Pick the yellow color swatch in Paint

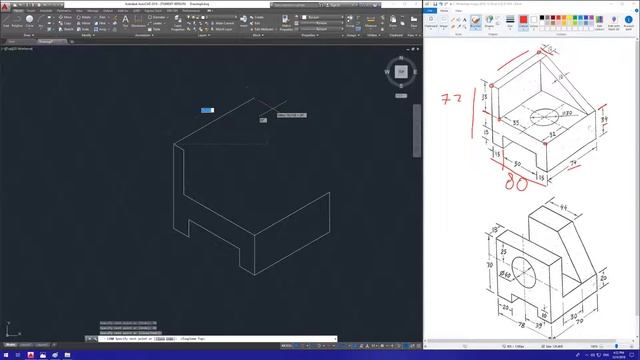[x=569, y=18]
